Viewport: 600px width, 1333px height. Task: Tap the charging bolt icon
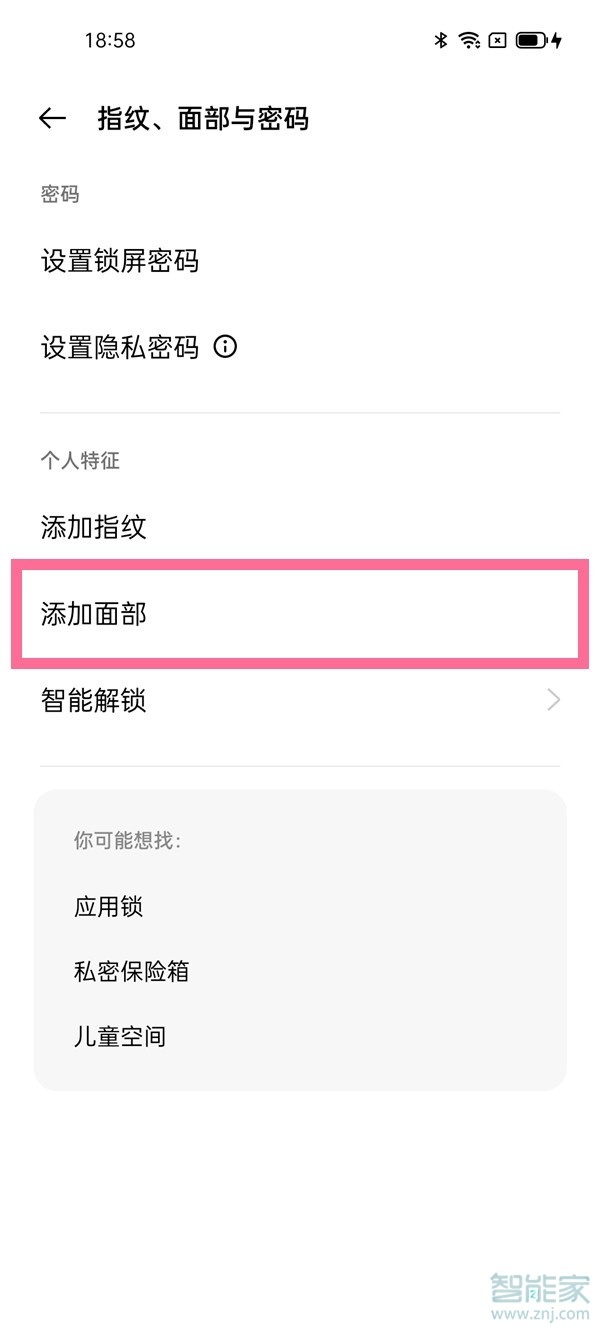click(x=557, y=41)
